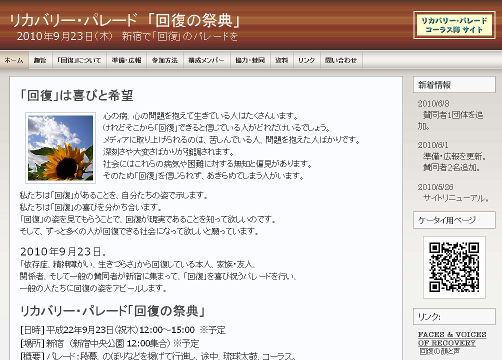The image size is (502, 360).
Task: Click the 2010/6/8 news entry date
Action: point(433,104)
